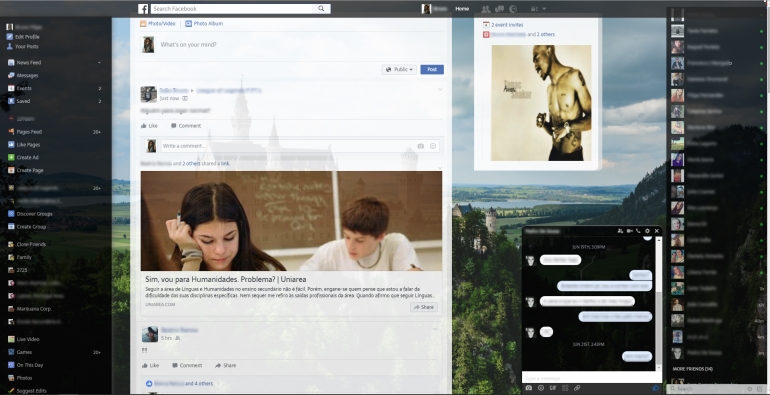The image size is (770, 395).
Task: Start voice call in chat window
Action: (638, 231)
